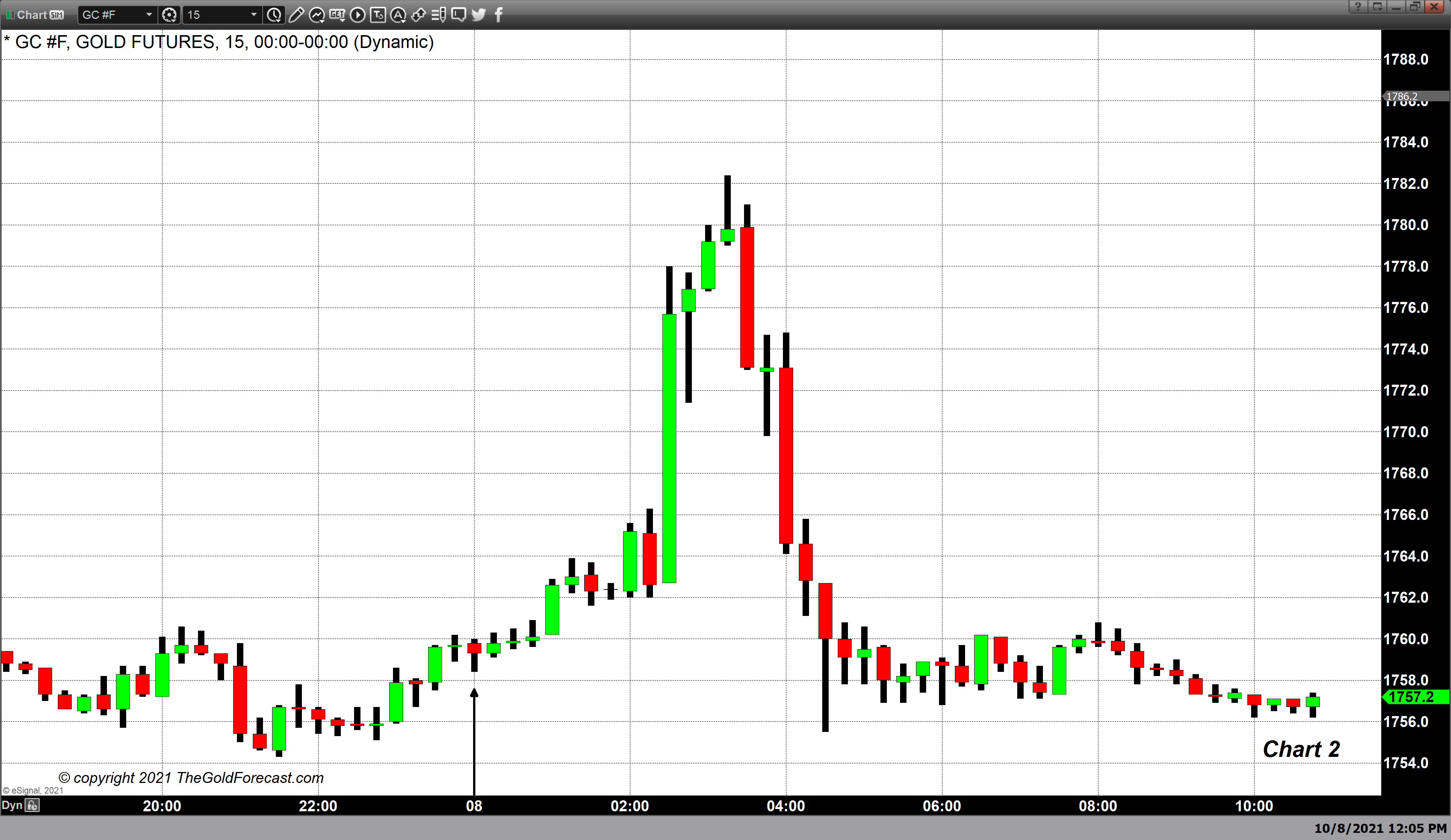Share chart via Facebook icon
Image resolution: width=1451 pixels, height=840 pixels.
[x=499, y=15]
